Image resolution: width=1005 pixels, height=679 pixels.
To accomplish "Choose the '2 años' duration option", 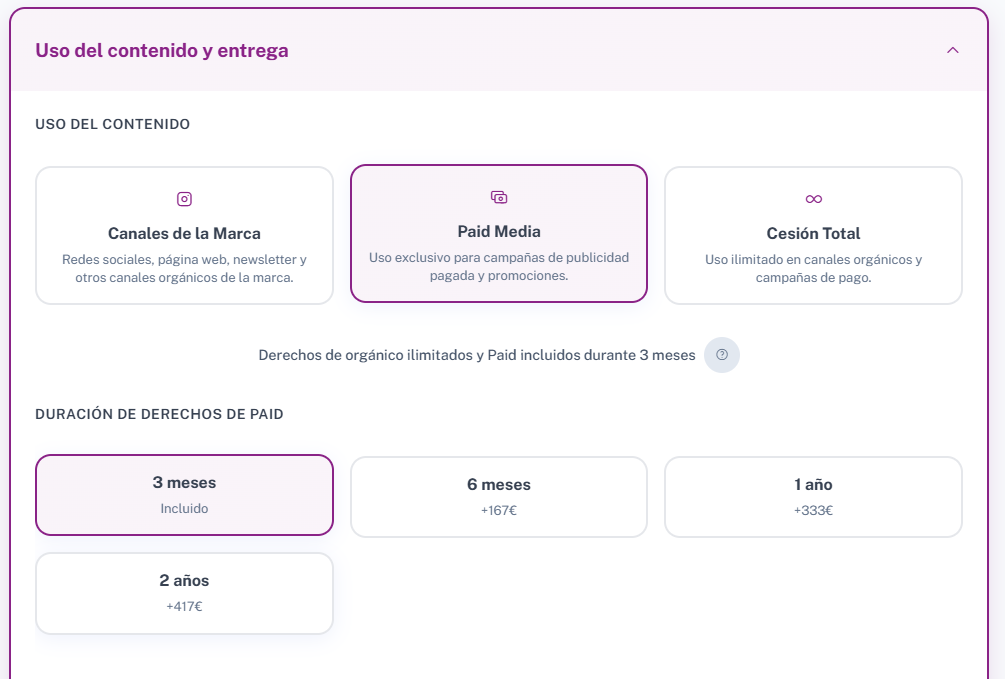I will [184, 581].
